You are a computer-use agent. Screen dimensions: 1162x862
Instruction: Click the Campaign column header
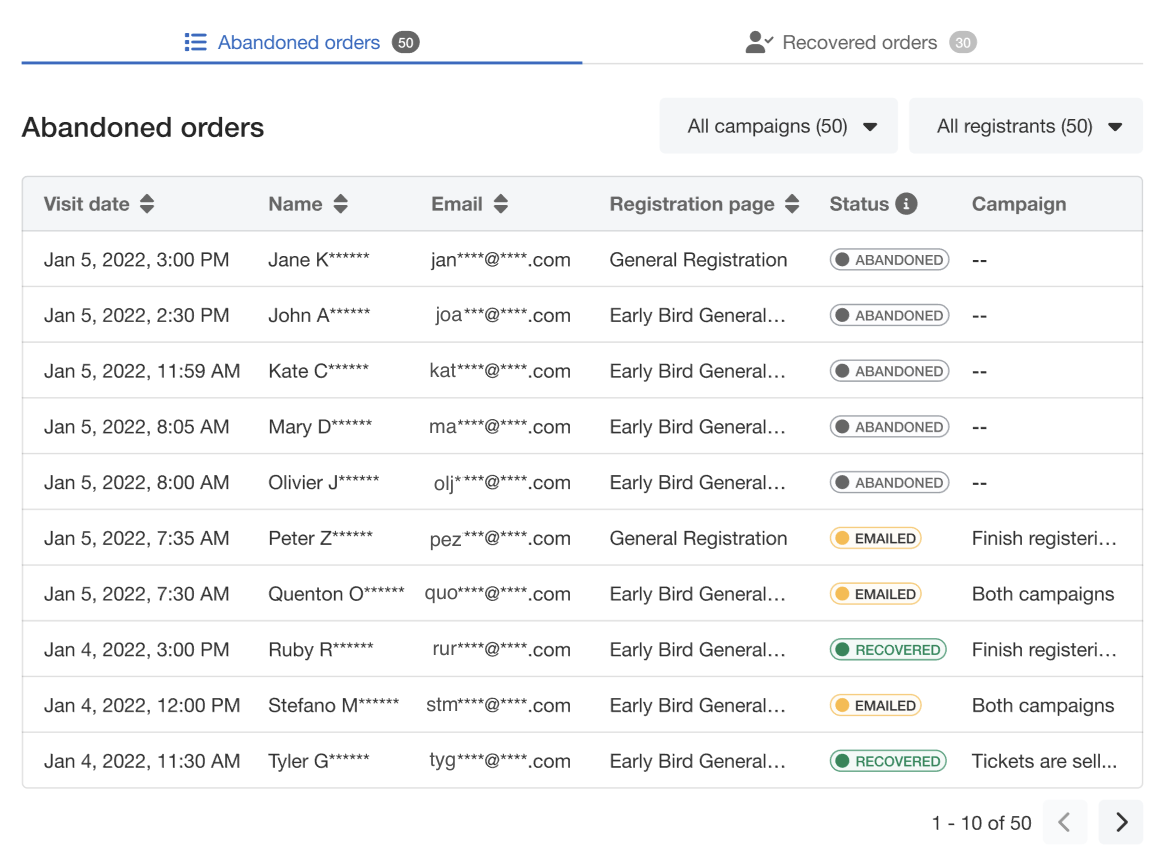[x=1018, y=204]
